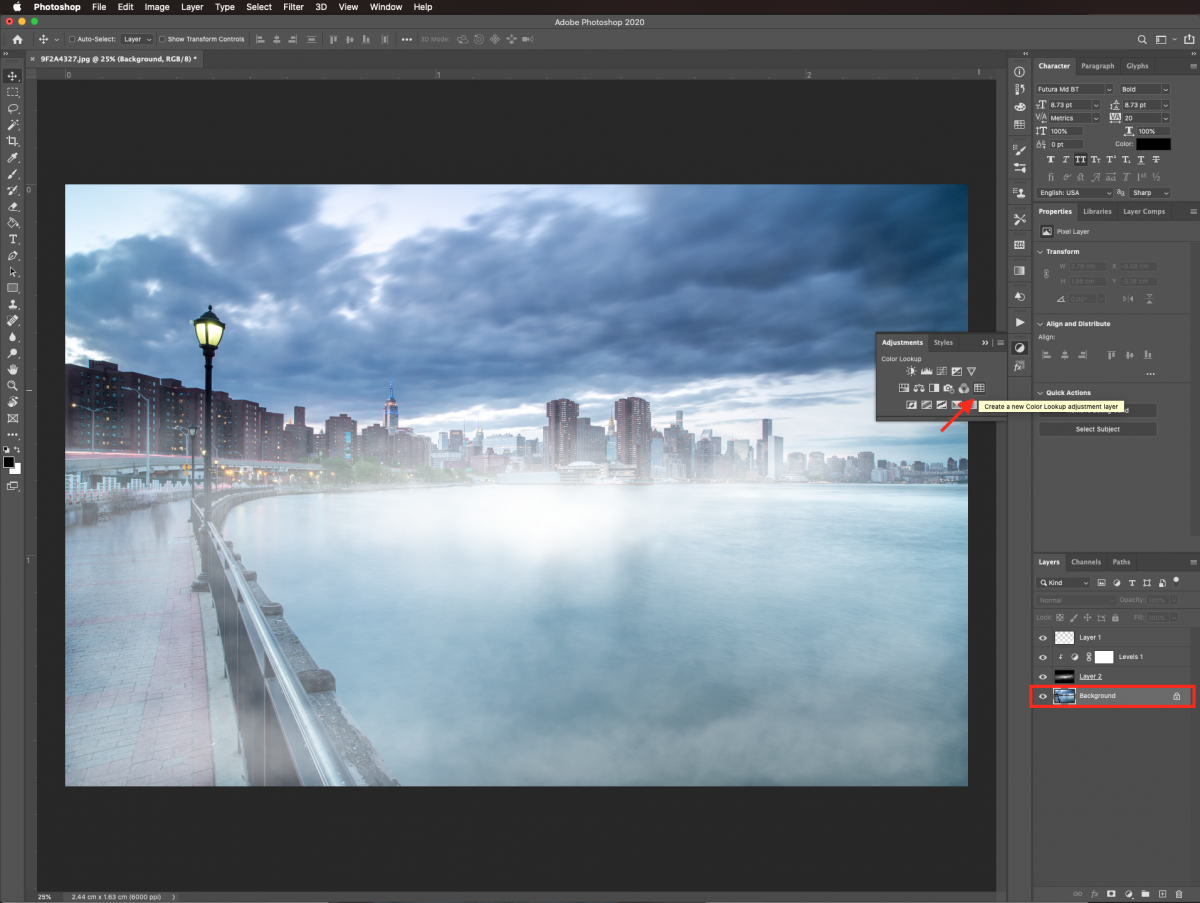Open the Filter menu

tap(293, 7)
